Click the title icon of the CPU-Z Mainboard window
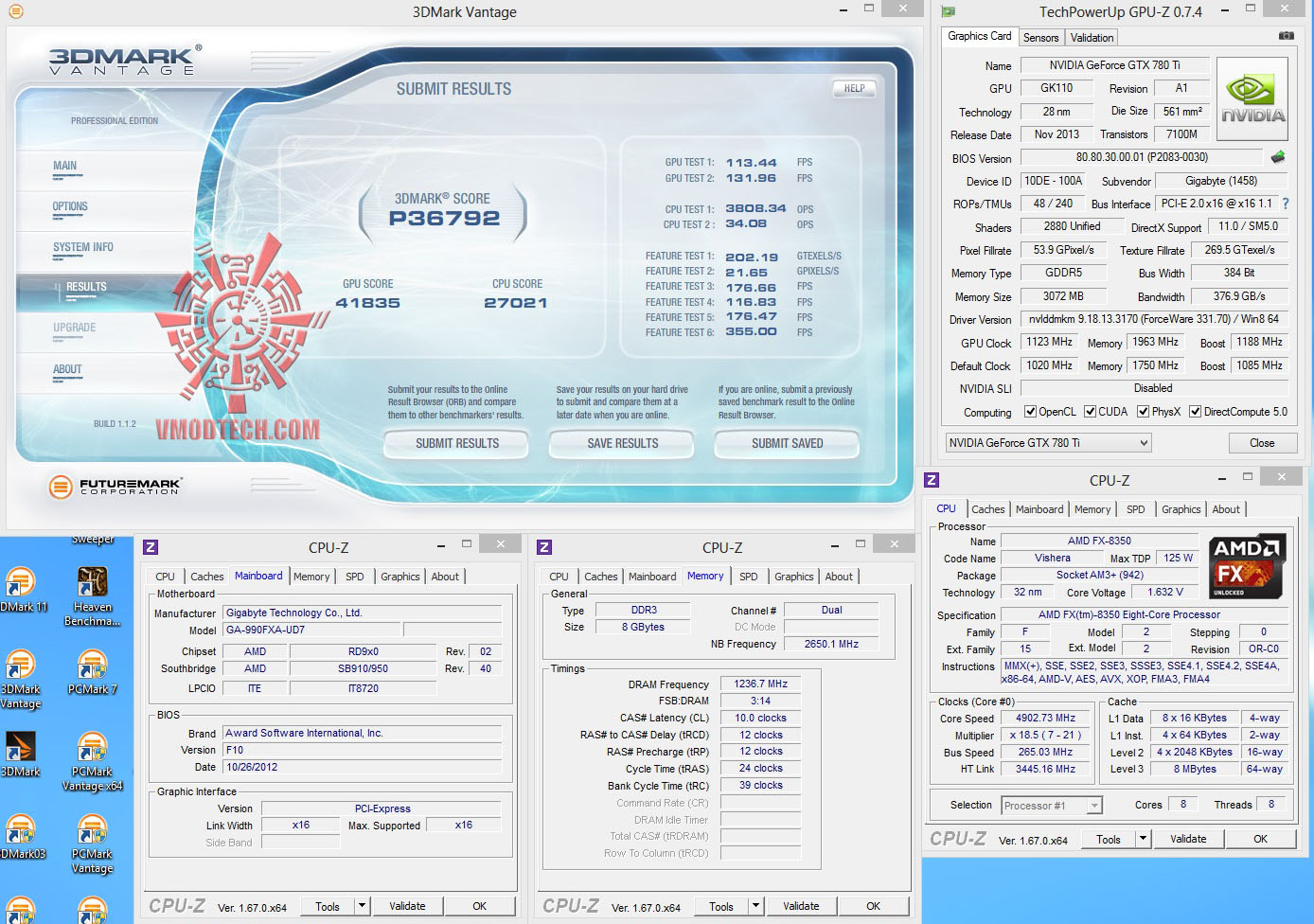The height and width of the screenshot is (924, 1314). click(x=151, y=547)
